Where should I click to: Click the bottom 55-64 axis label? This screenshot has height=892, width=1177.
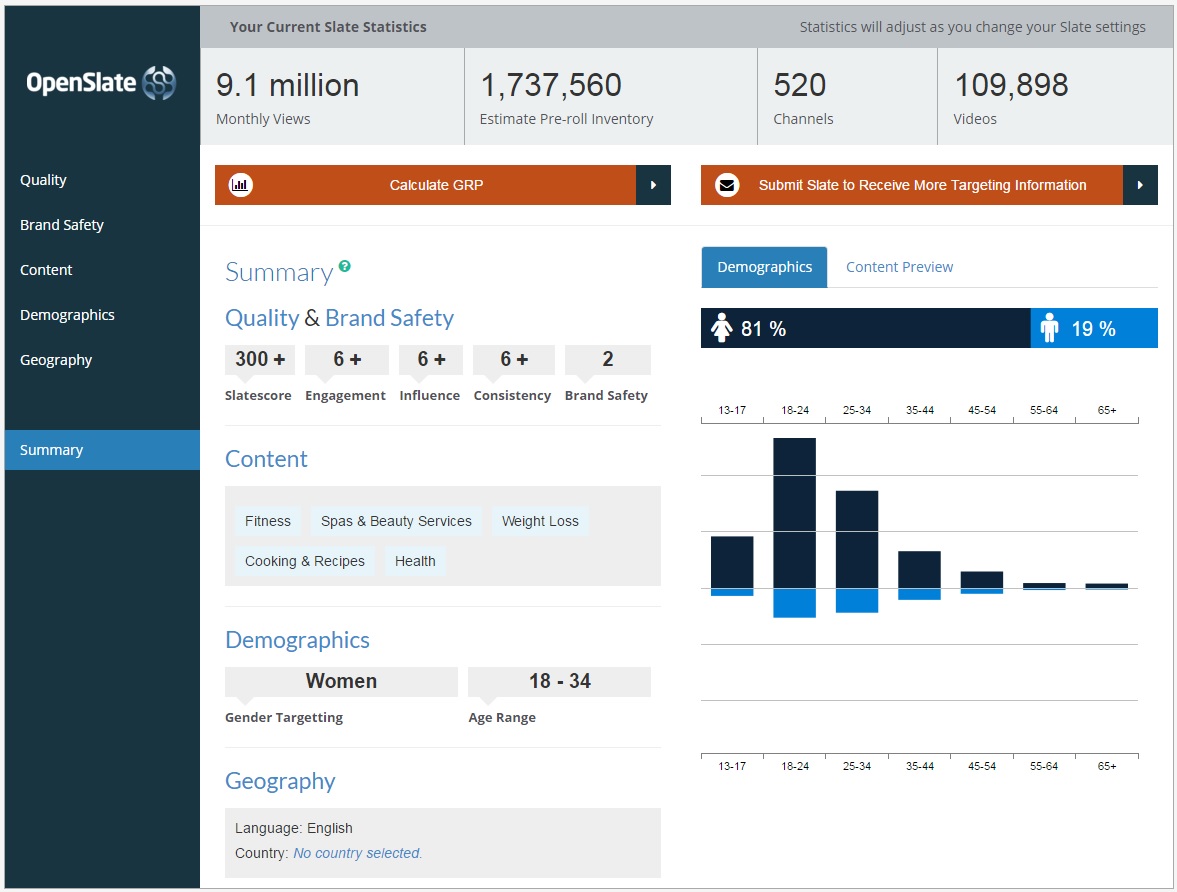coord(1043,766)
